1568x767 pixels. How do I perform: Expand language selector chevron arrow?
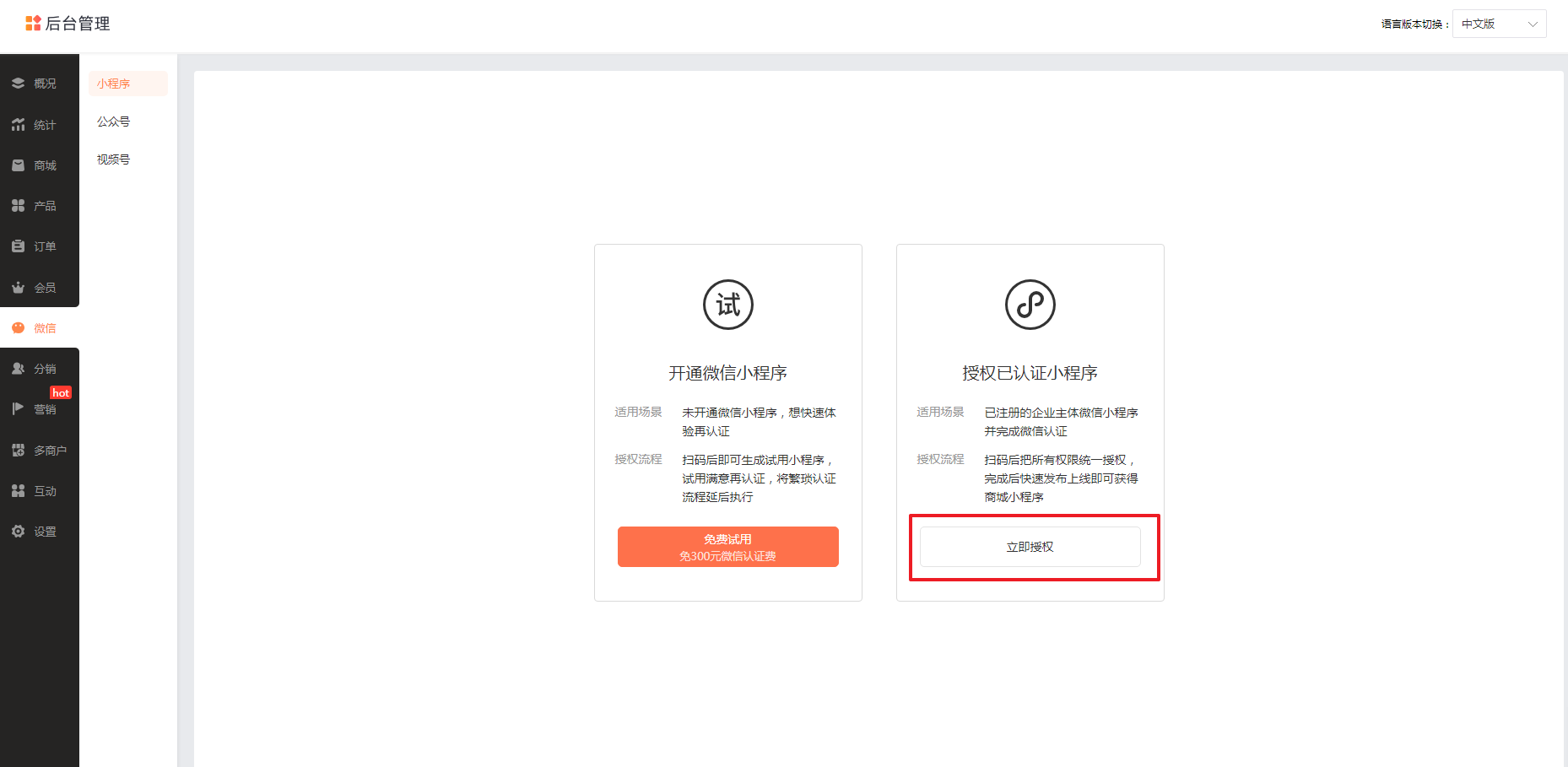(x=1533, y=24)
